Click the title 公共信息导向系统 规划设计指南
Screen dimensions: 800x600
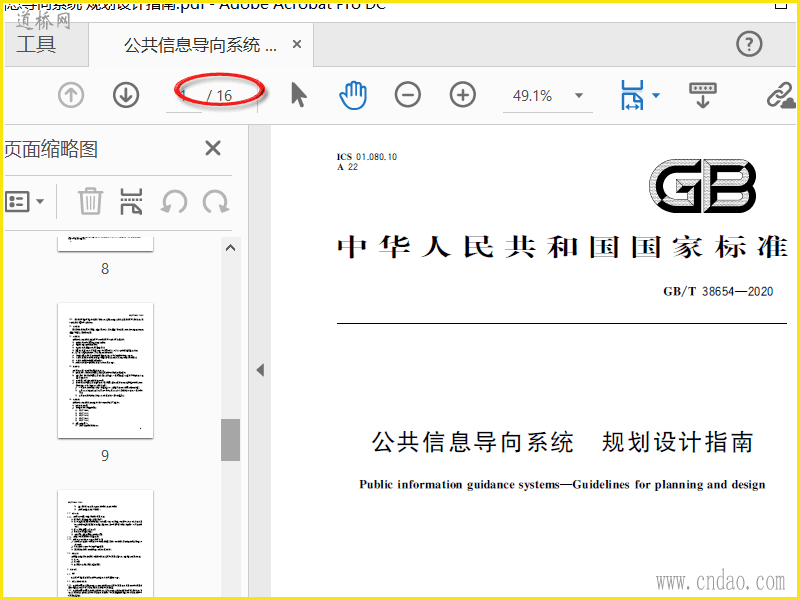click(x=562, y=442)
